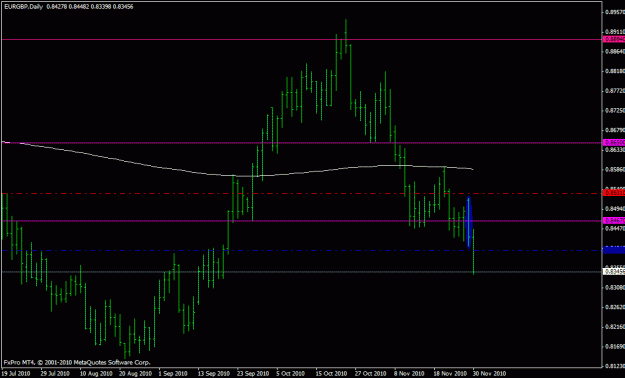
Task: Click the 8 Nov 2010 date label
Action: coord(408,374)
